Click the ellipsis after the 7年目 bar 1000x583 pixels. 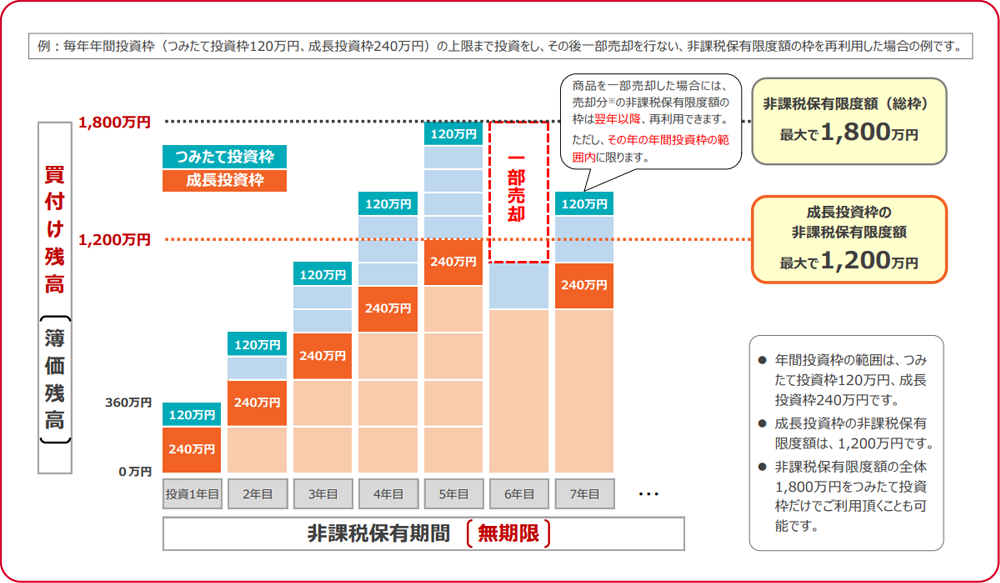(x=649, y=494)
